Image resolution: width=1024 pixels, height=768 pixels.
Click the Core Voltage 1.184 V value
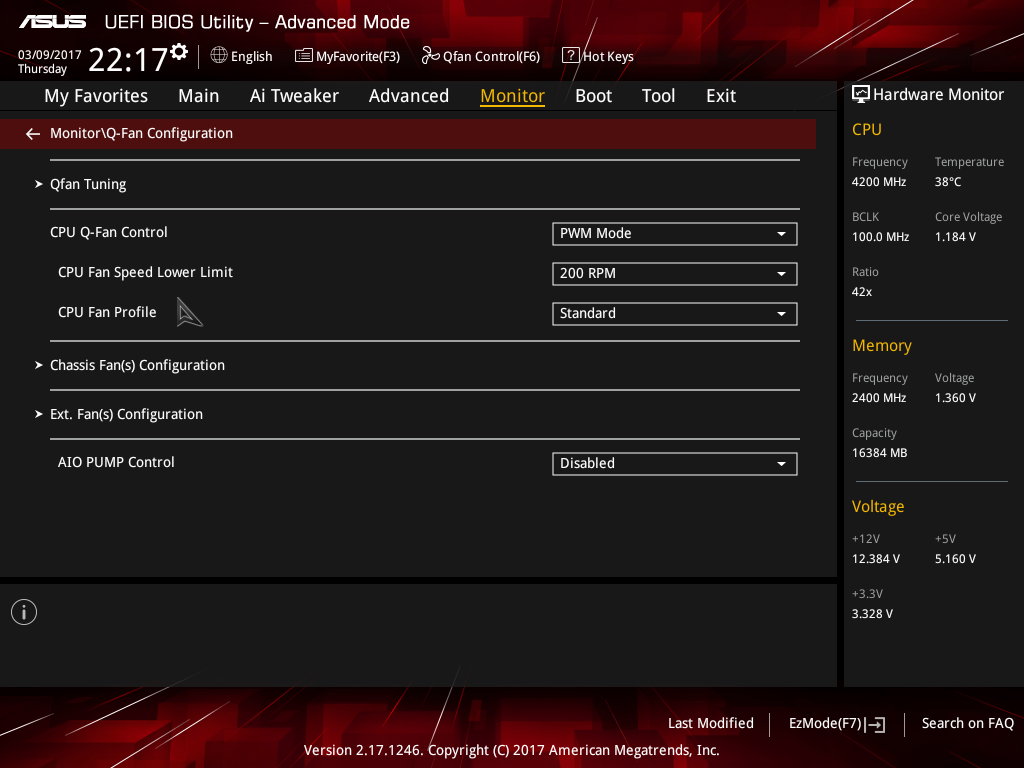pos(955,237)
